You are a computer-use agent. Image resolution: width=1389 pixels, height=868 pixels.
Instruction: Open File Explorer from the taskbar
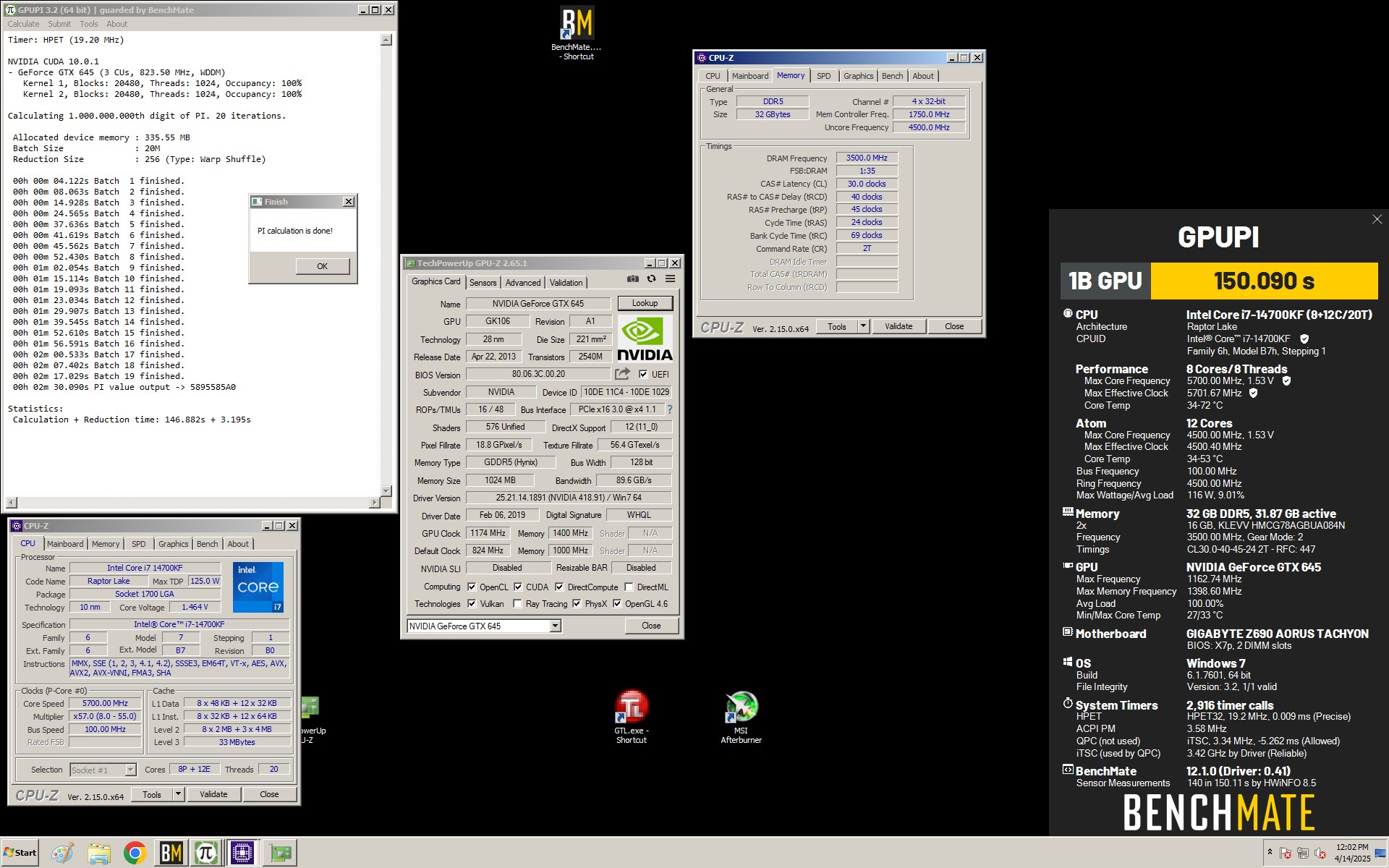tap(98, 854)
